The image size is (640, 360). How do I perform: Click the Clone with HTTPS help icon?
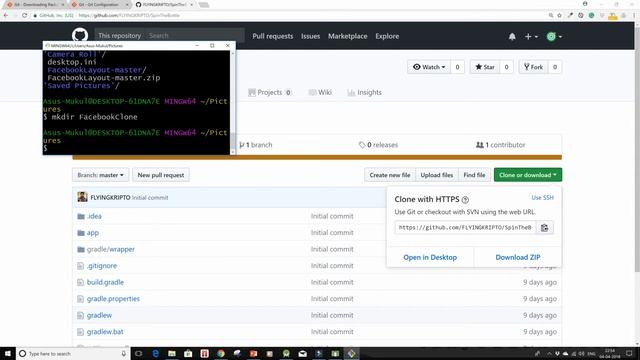[465, 200]
